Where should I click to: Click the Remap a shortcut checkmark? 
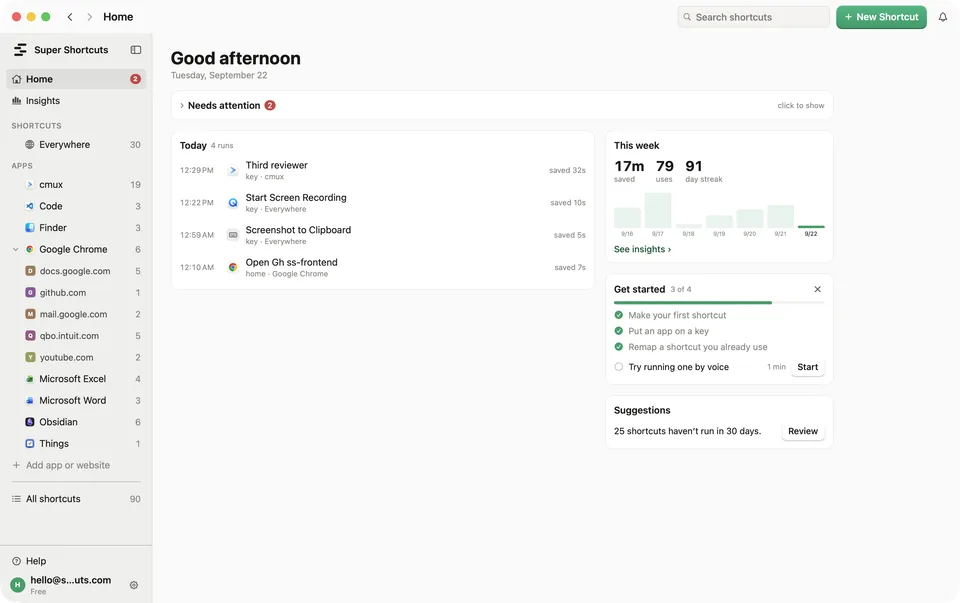tap(618, 346)
